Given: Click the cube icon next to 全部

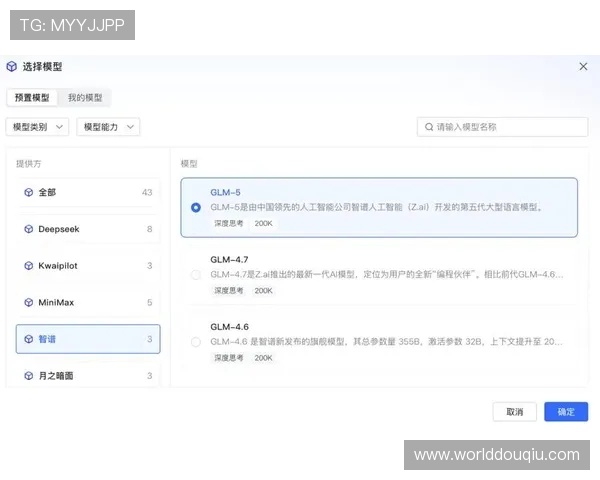Looking at the screenshot, I should tap(29, 192).
